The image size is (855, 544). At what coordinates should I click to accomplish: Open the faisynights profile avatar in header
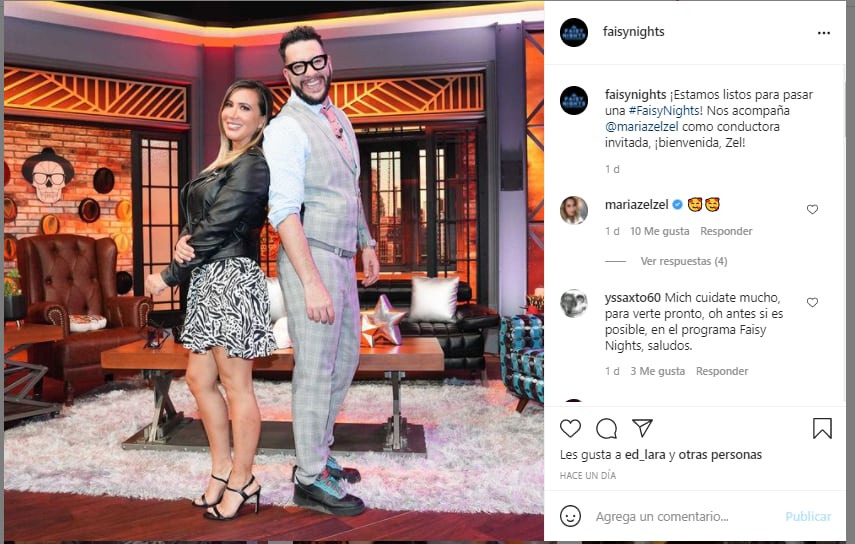click(x=574, y=32)
